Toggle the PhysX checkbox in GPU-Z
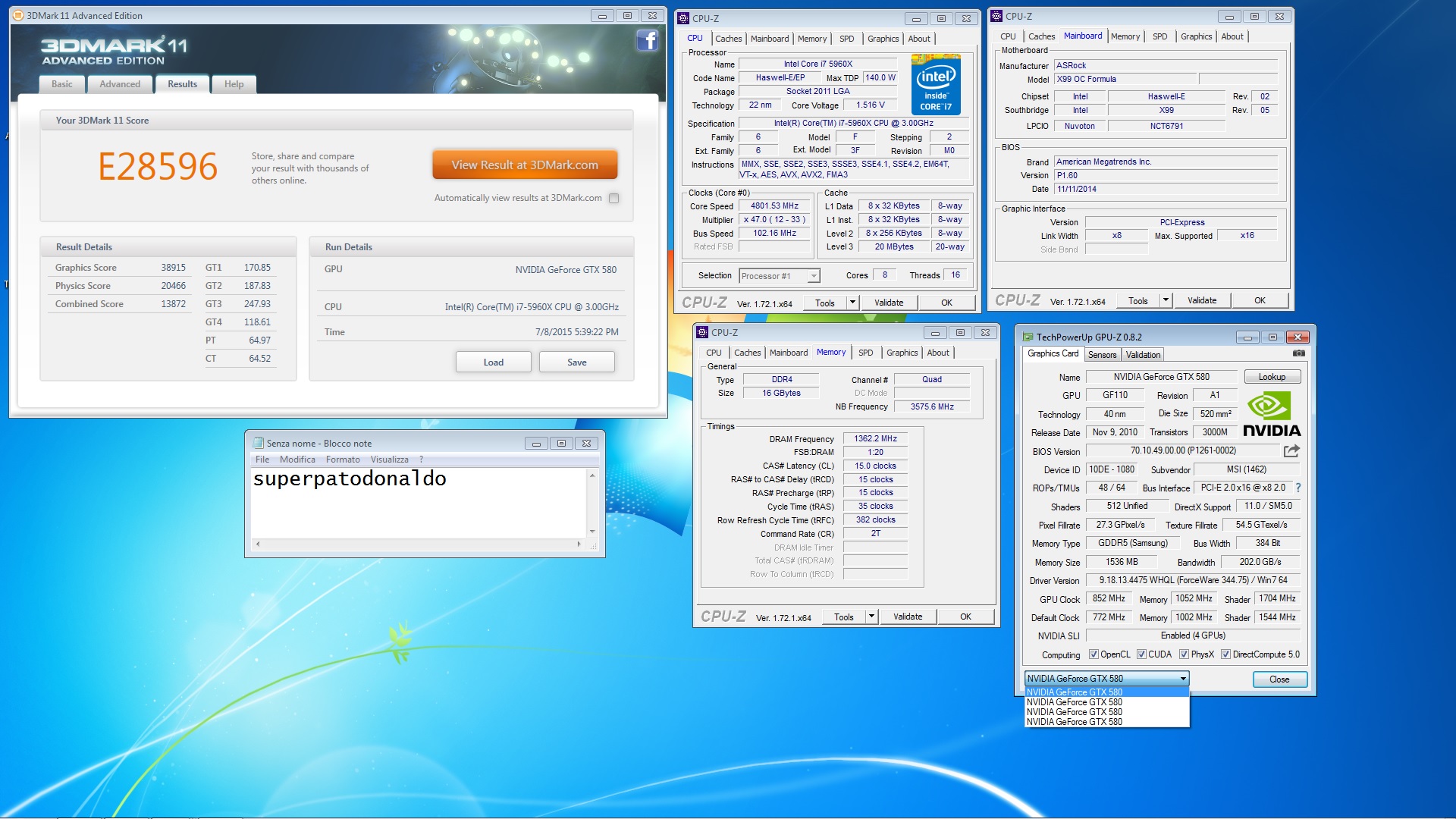This screenshot has width=1456, height=819. pos(1184,654)
